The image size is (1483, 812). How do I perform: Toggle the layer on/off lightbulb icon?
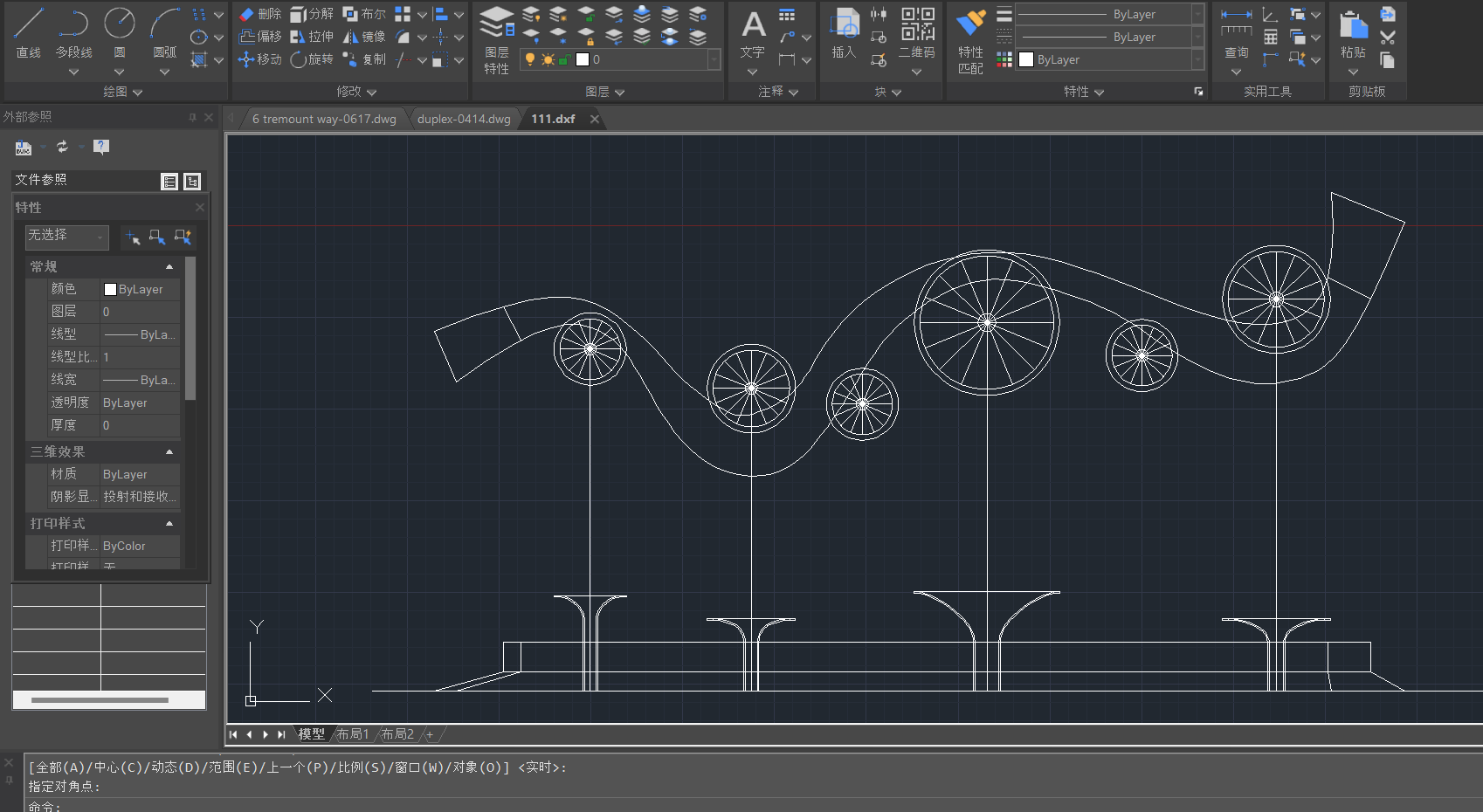(x=529, y=59)
